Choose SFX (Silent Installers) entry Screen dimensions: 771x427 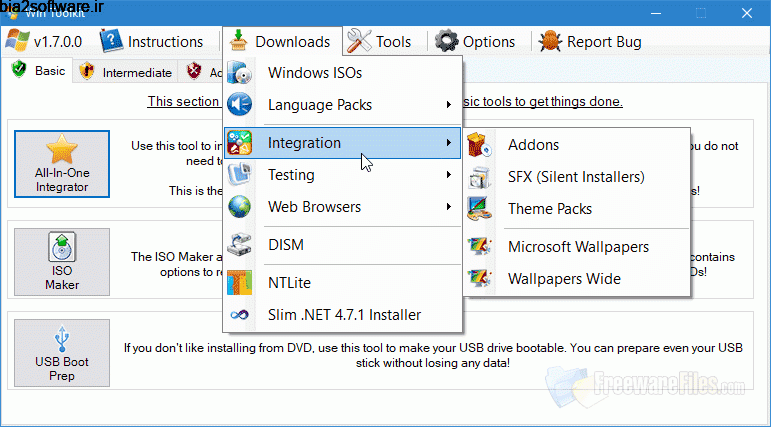pos(576,177)
